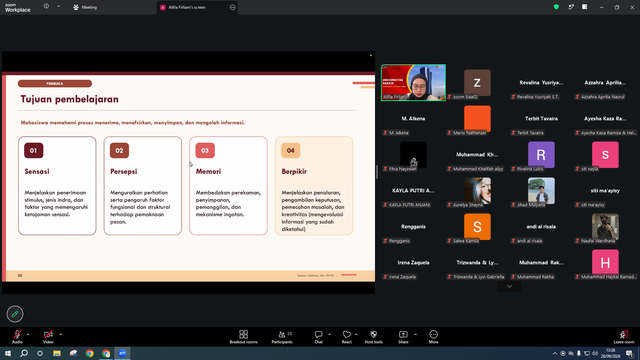Click the Zoom taskbar icon
Image resolution: width=640 pixels, height=360 pixels.
pyautogui.click(x=122, y=353)
